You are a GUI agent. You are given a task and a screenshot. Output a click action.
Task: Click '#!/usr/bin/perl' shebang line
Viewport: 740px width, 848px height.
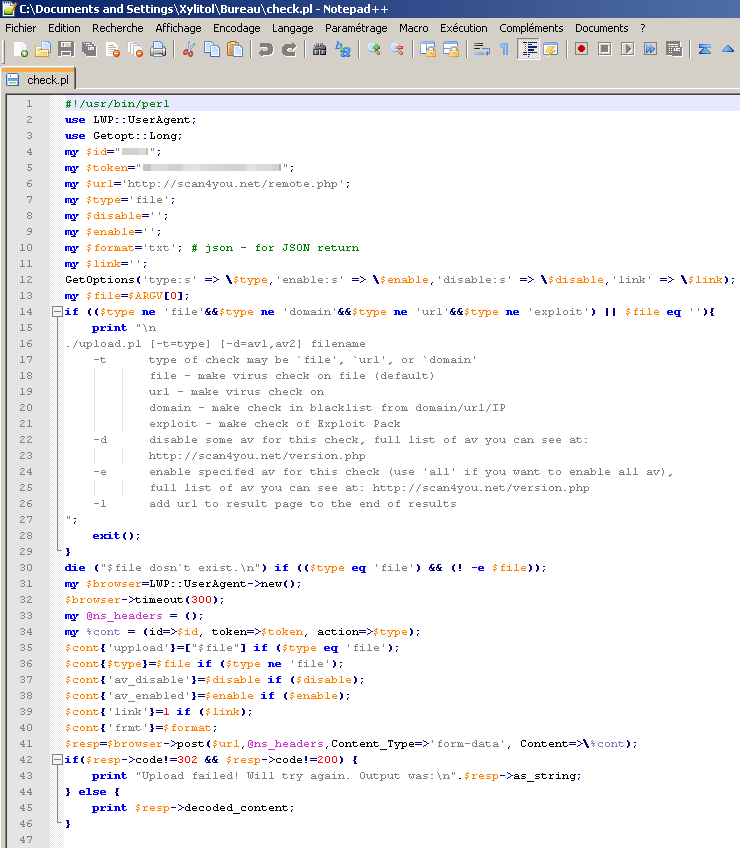pos(117,104)
